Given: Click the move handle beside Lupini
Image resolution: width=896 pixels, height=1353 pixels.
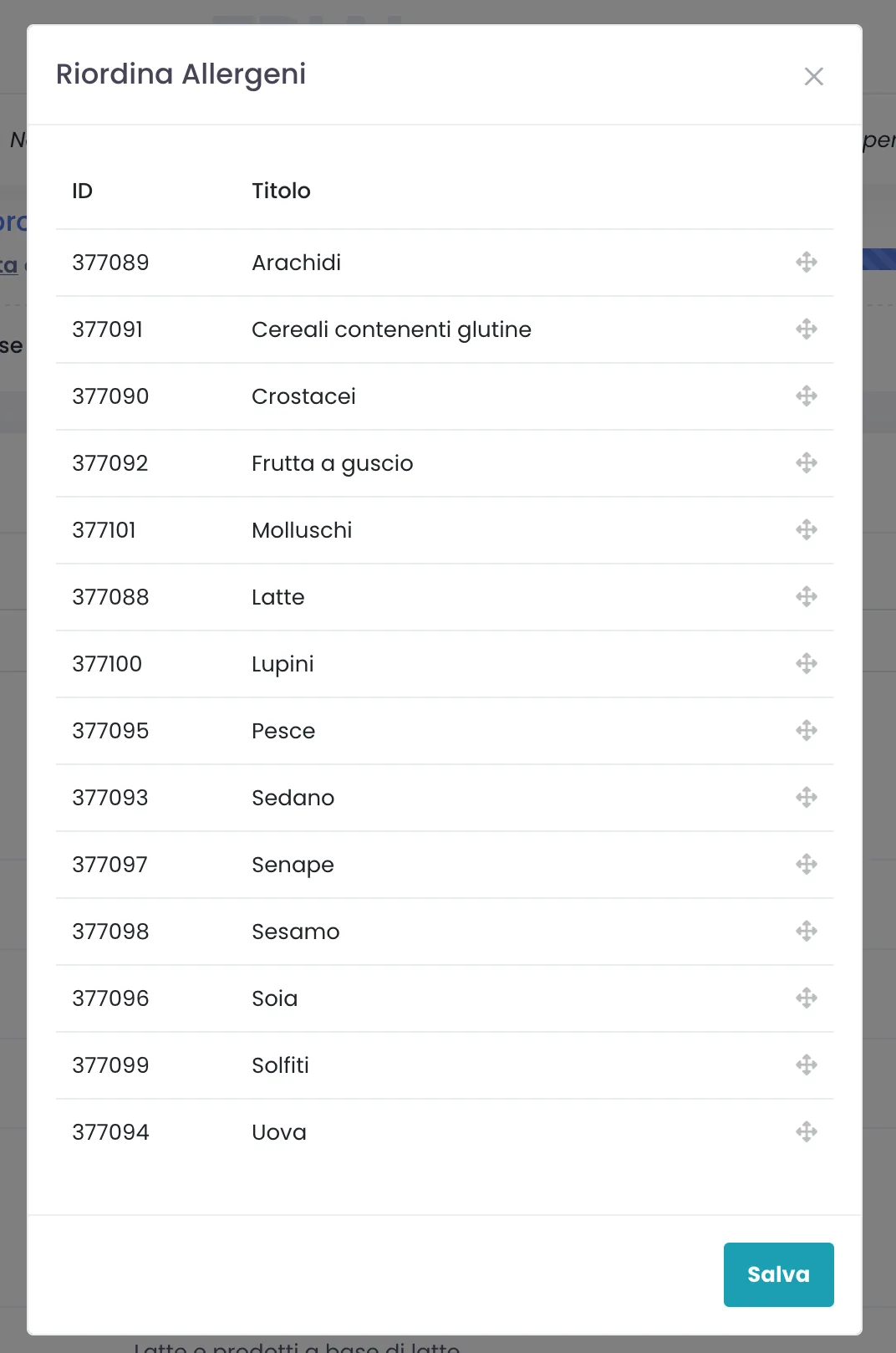Looking at the screenshot, I should [x=807, y=663].
